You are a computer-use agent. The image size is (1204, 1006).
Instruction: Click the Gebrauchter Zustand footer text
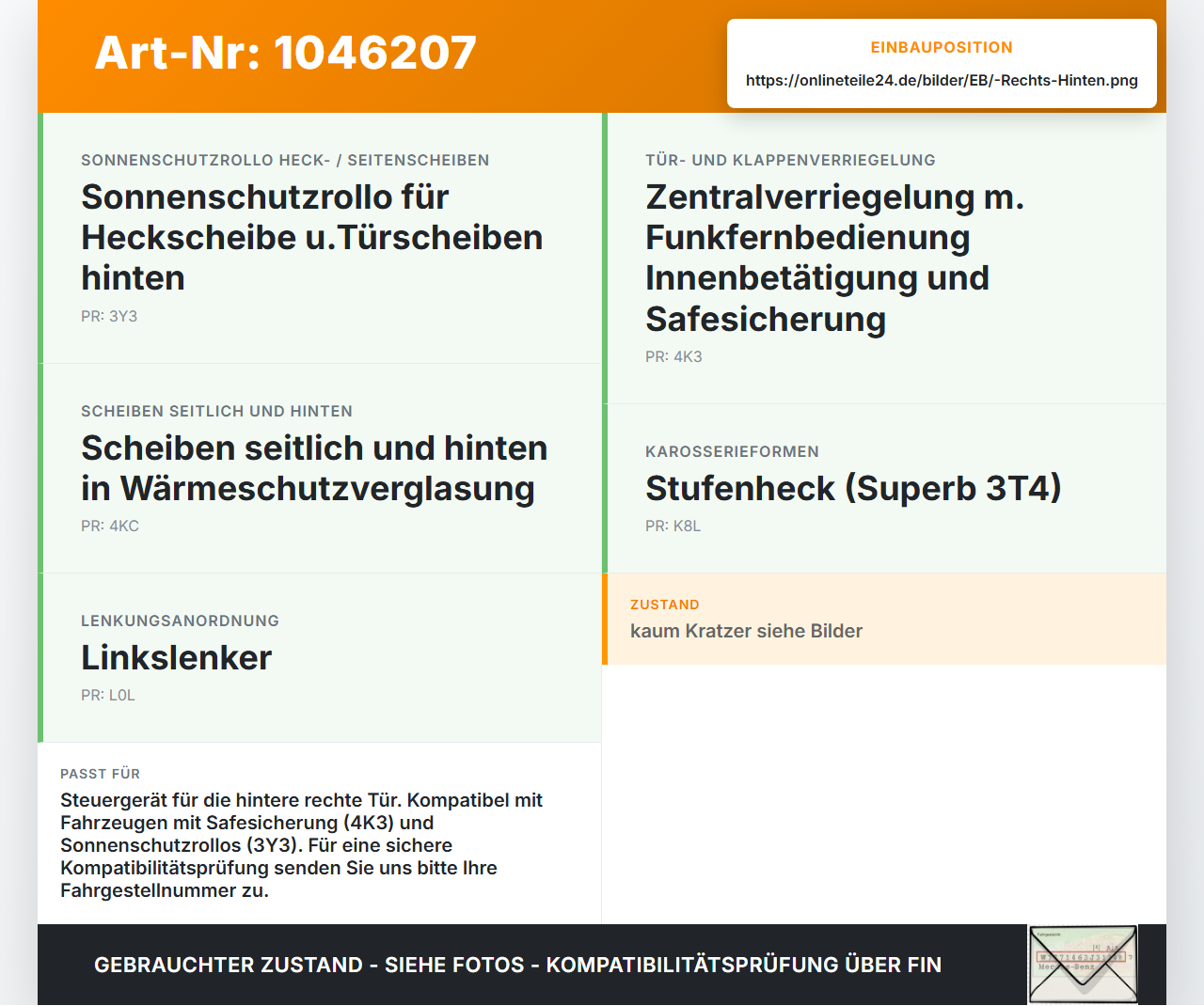(517, 966)
